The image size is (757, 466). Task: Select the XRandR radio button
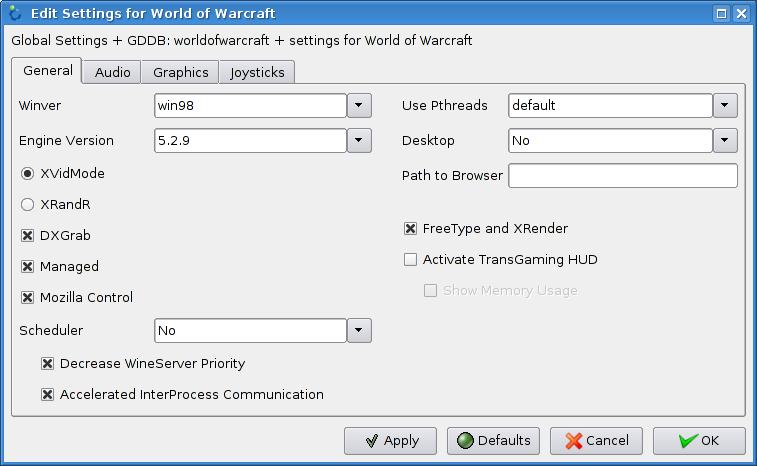(28, 204)
